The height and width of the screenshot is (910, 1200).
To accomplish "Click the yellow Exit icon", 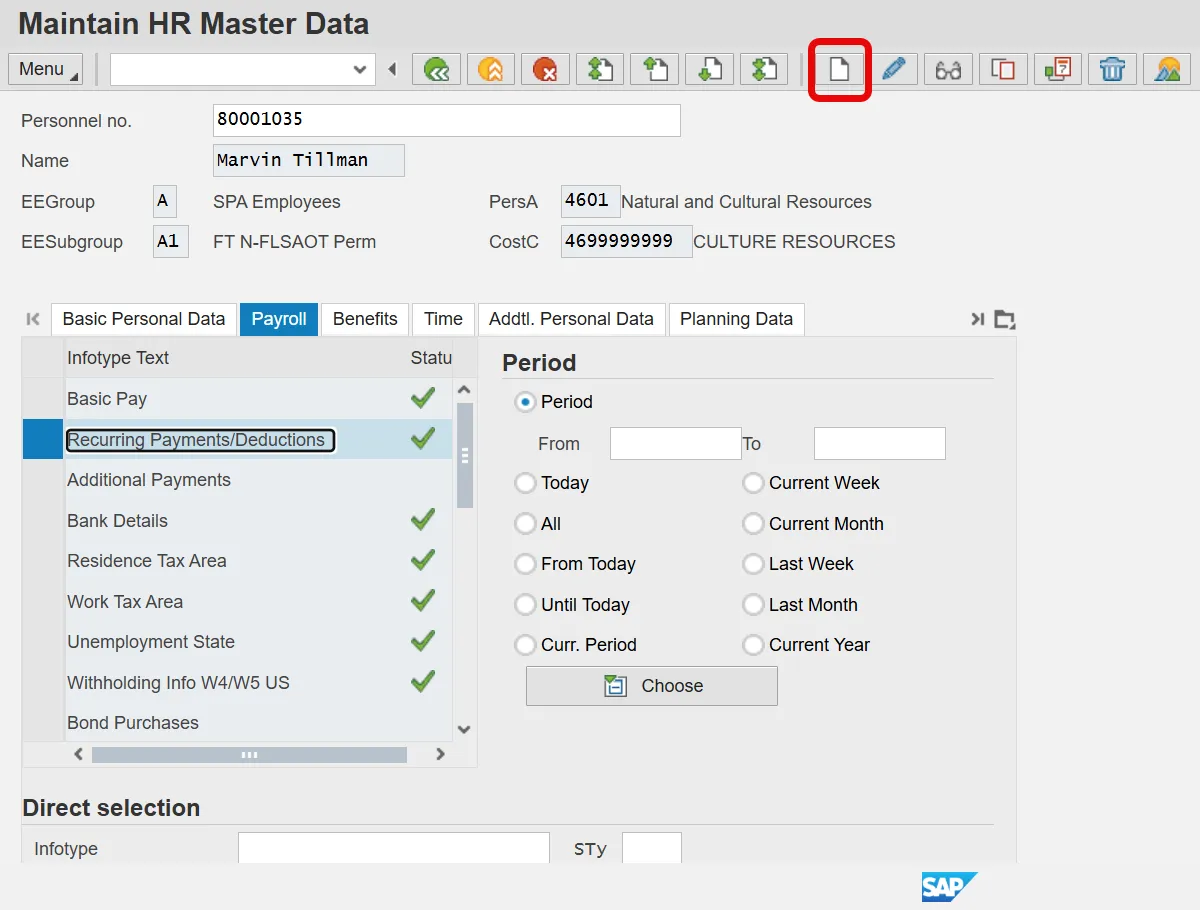I will [x=491, y=69].
